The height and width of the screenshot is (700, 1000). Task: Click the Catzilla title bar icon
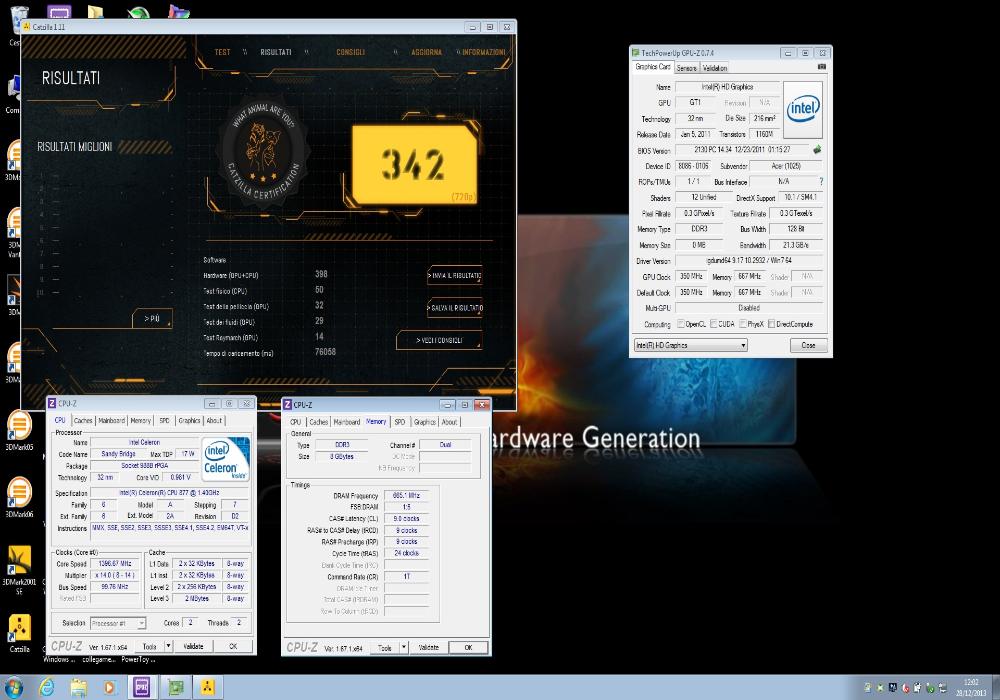pos(27,27)
